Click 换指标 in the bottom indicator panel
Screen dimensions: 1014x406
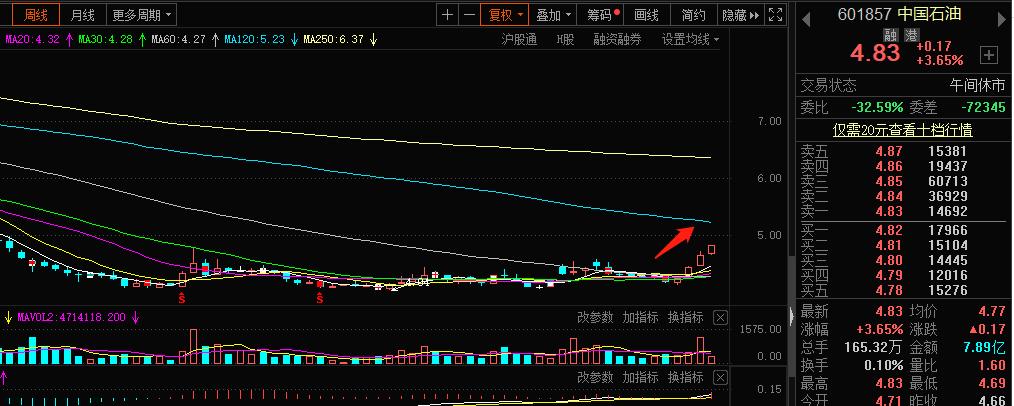pos(685,376)
